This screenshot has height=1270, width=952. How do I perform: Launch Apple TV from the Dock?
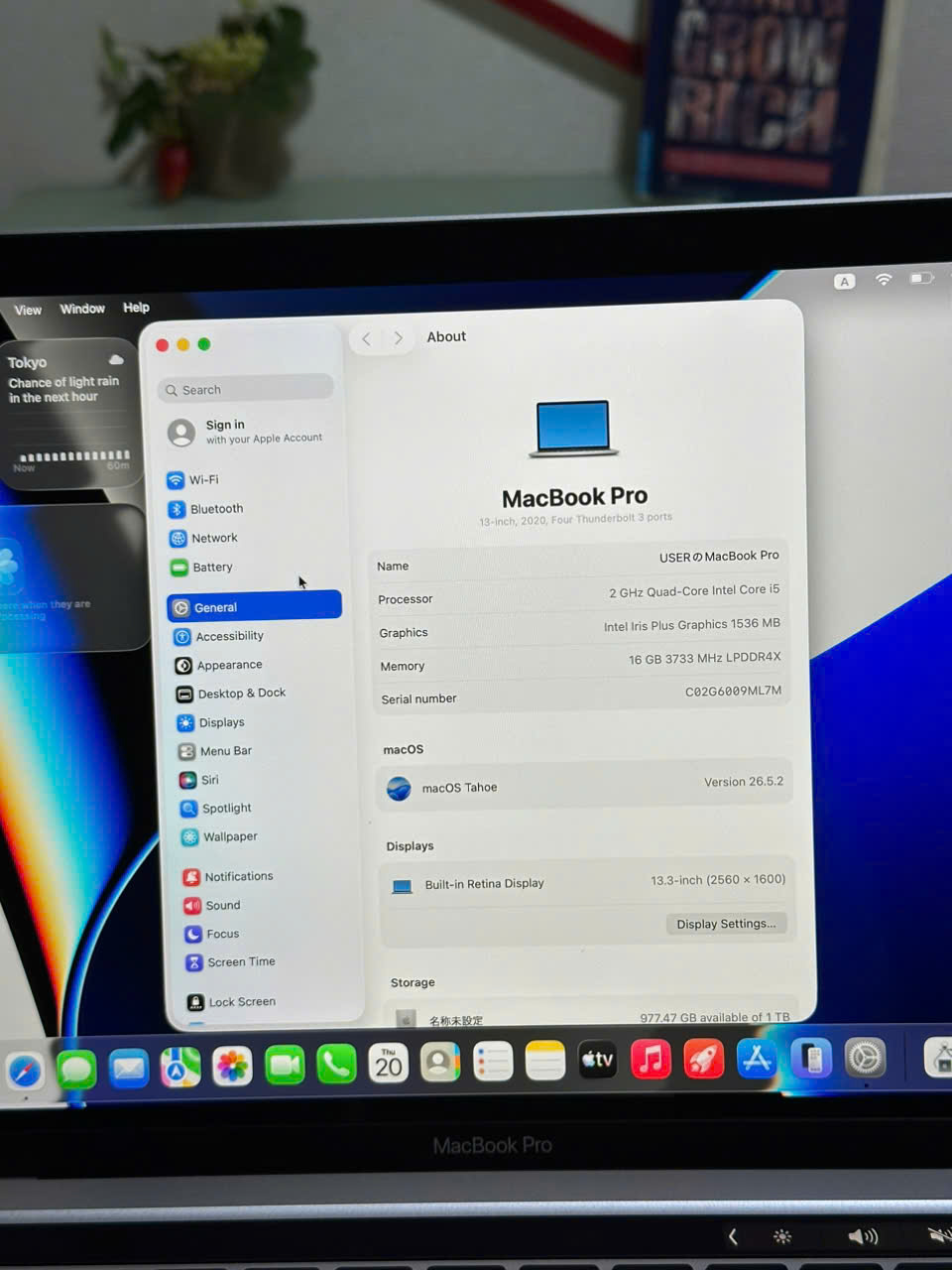(x=597, y=1060)
